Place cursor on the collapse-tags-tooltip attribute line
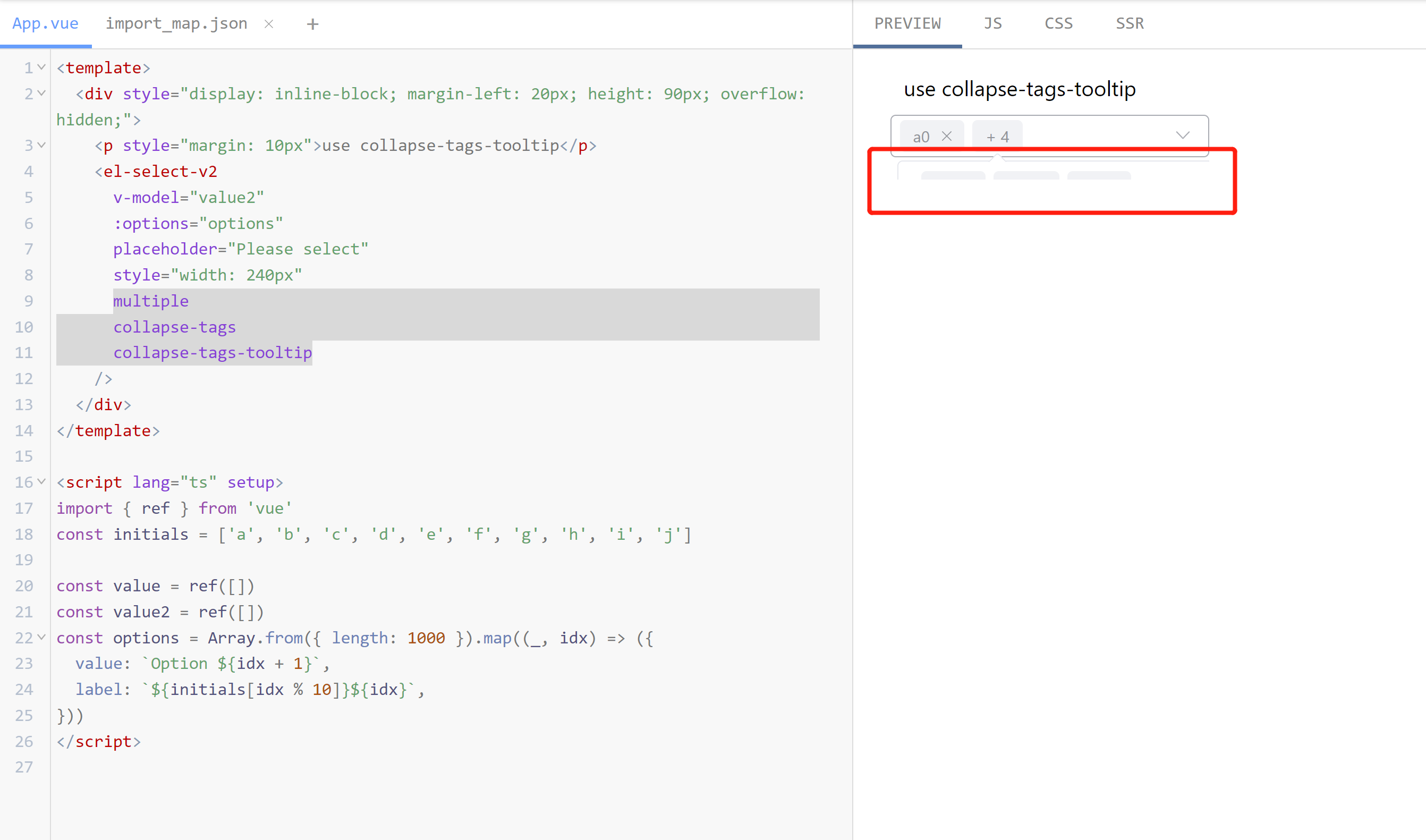This screenshot has height=840, width=1426. 212,353
